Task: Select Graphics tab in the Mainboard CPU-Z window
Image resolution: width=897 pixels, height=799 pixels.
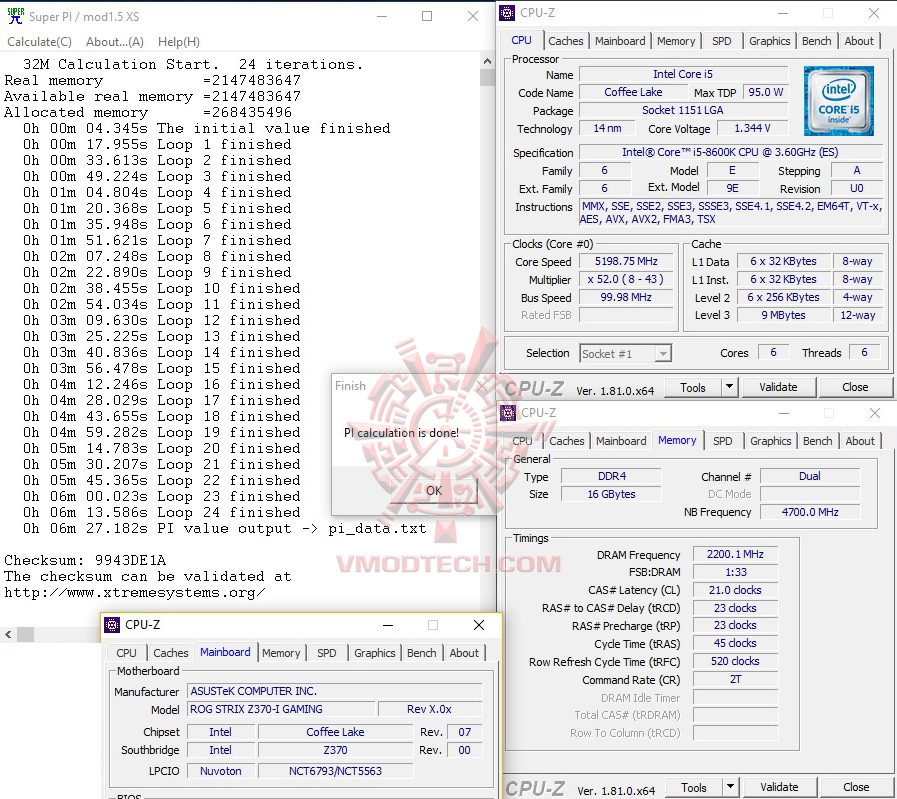Action: click(x=375, y=653)
